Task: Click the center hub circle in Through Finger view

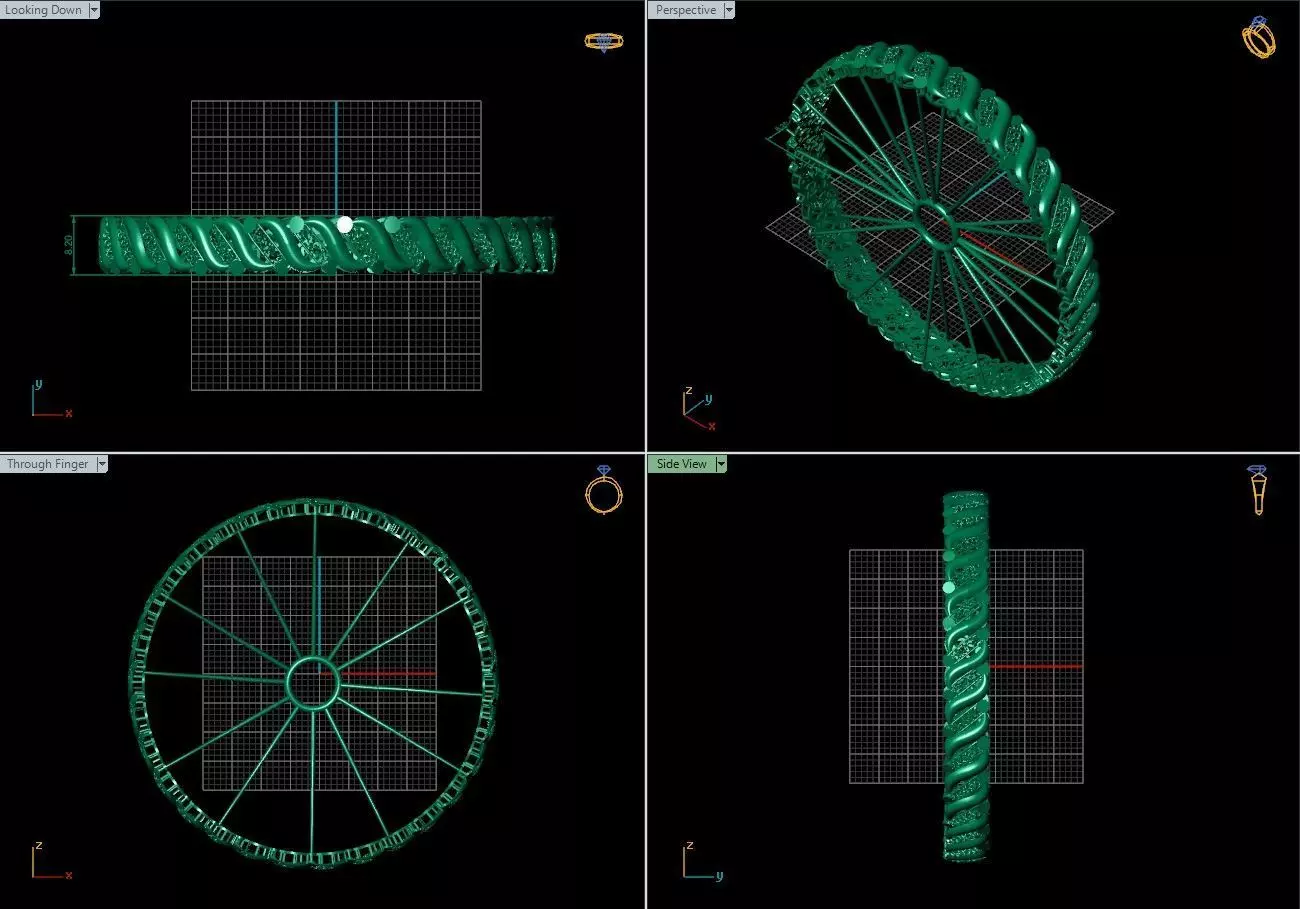Action: click(314, 683)
